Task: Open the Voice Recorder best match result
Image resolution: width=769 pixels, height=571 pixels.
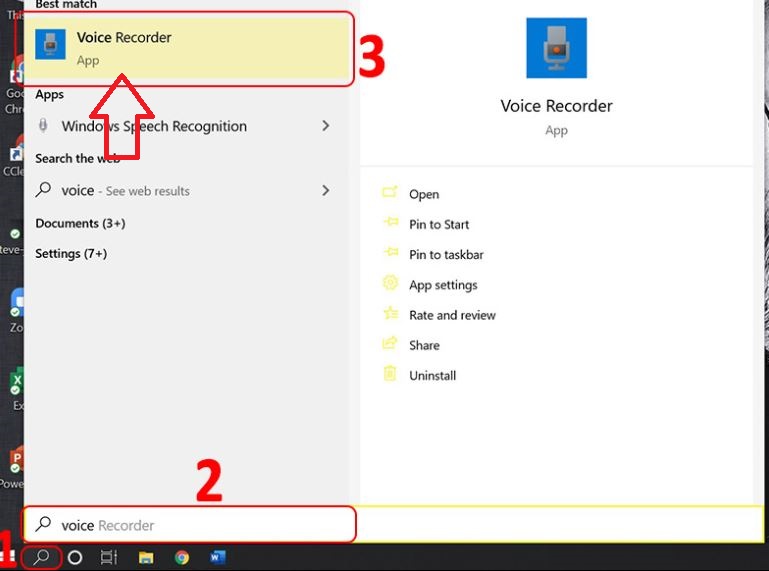Action: 188,48
